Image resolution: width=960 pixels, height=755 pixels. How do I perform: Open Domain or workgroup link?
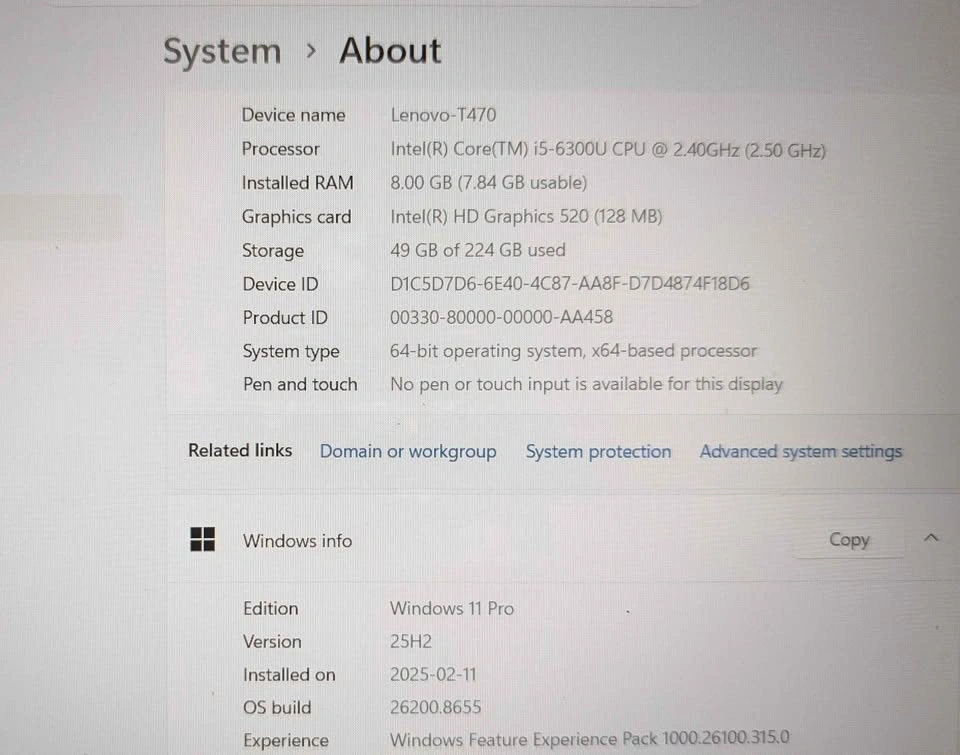[408, 452]
